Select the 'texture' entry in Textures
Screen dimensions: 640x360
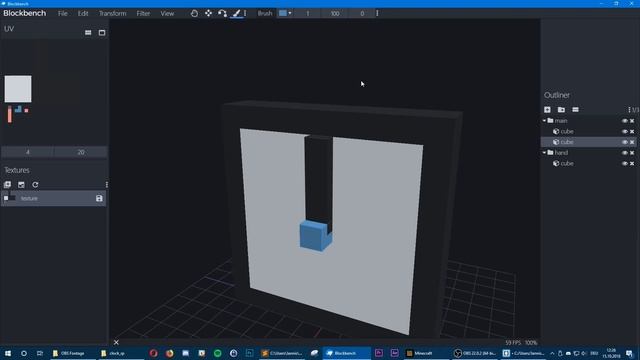(53, 198)
